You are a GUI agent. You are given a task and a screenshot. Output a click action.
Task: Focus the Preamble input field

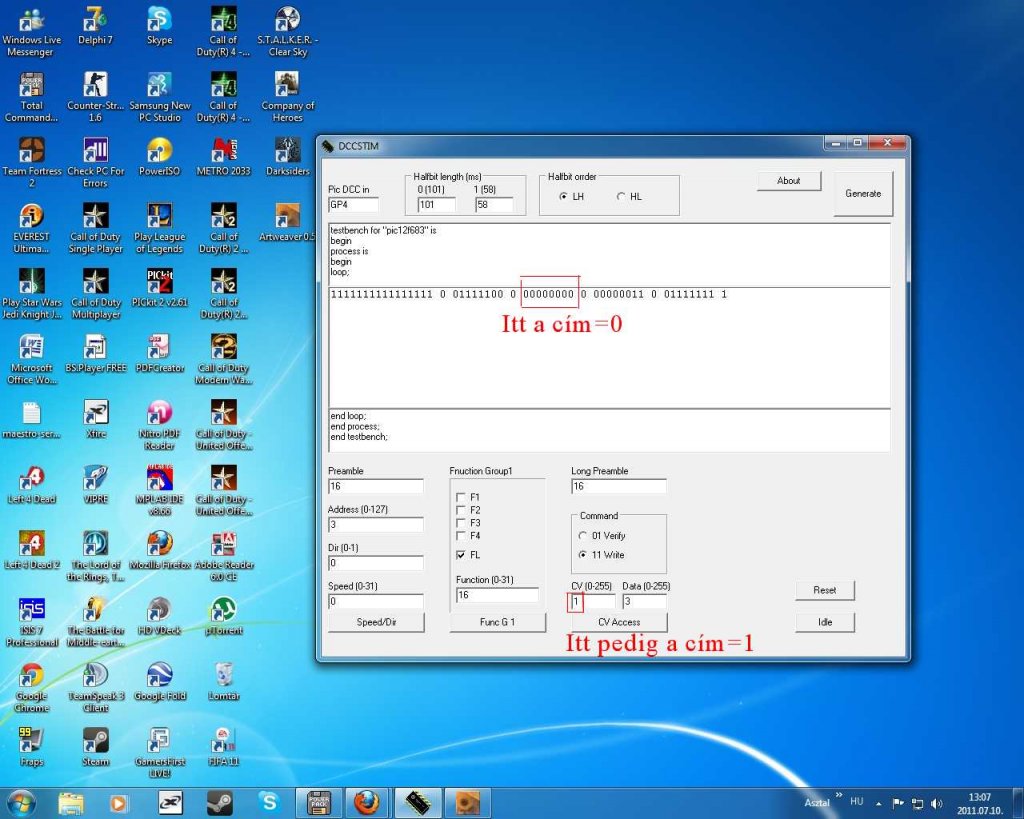tap(376, 487)
